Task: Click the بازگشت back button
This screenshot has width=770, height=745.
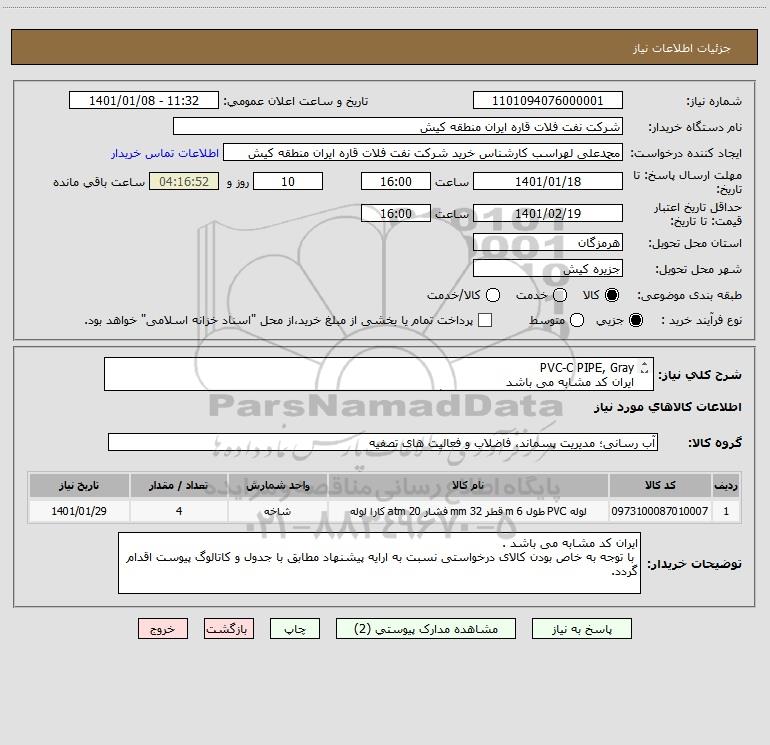Action: [229, 629]
